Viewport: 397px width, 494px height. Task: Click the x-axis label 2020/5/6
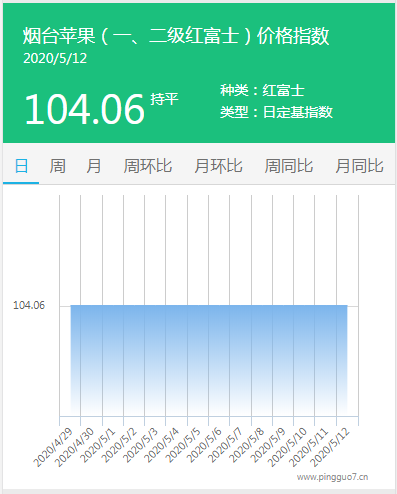coord(204,445)
